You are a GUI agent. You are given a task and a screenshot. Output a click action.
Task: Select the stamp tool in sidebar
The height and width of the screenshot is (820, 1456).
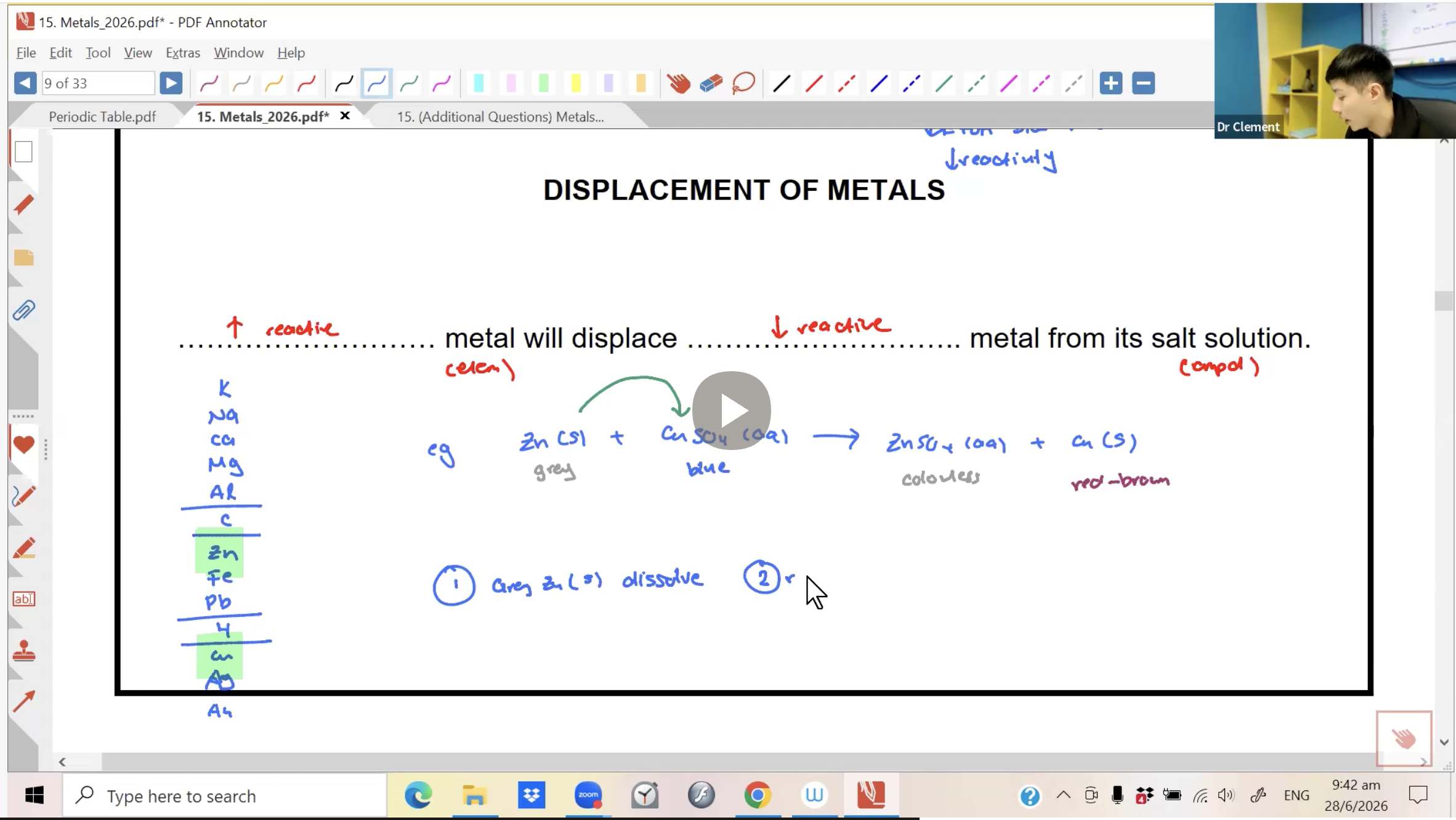(23, 651)
